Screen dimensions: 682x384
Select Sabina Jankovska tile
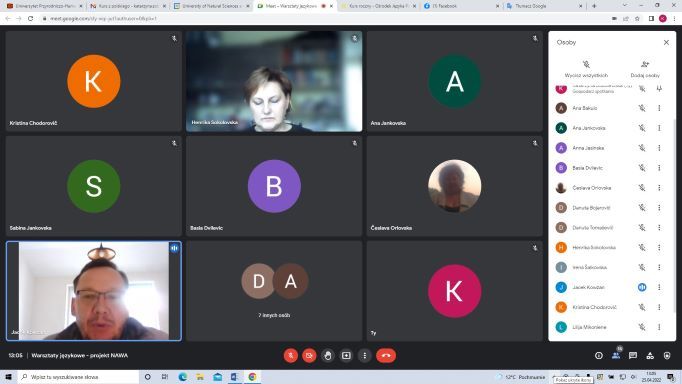click(x=94, y=186)
